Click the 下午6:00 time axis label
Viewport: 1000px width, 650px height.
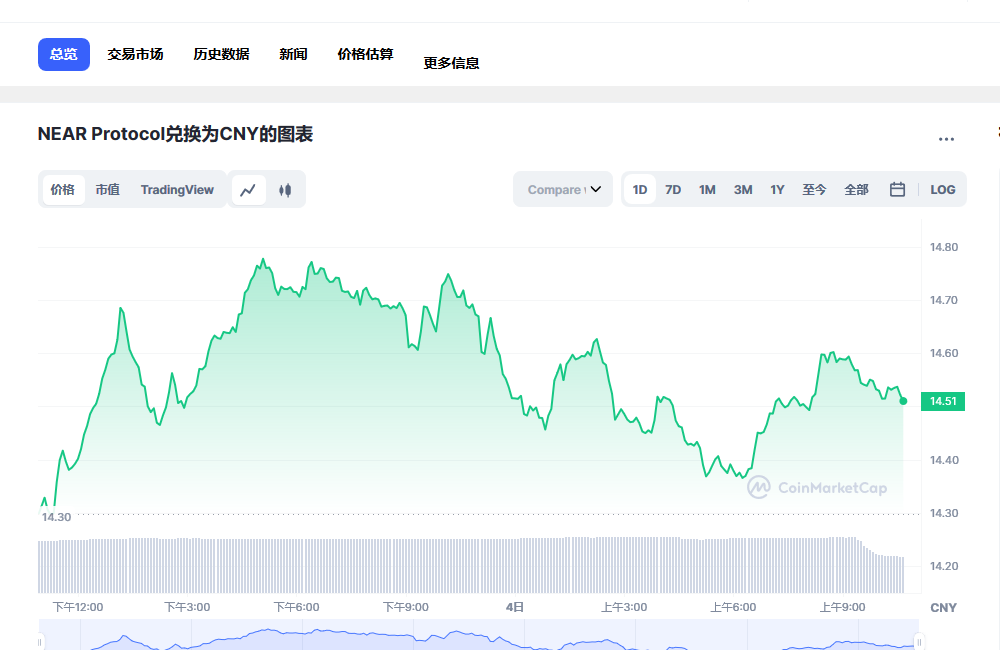coord(297,607)
